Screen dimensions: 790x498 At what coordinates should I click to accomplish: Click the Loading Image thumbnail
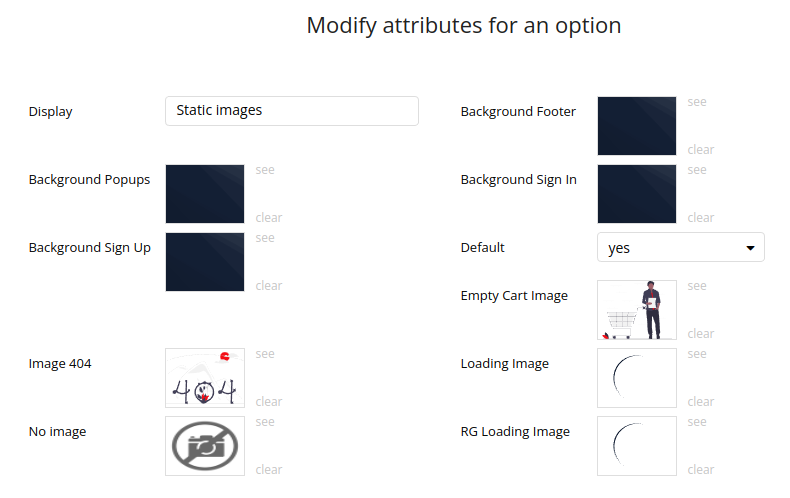pos(637,378)
